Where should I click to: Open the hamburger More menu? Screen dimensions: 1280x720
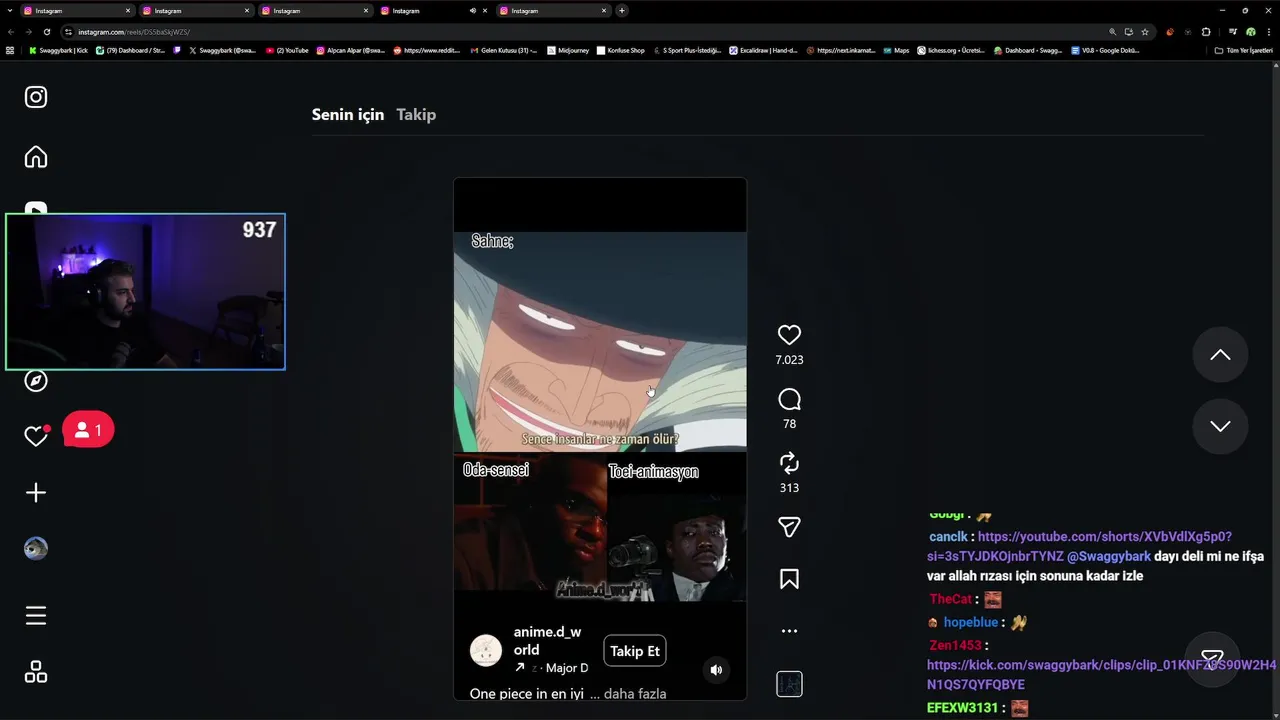[36, 616]
